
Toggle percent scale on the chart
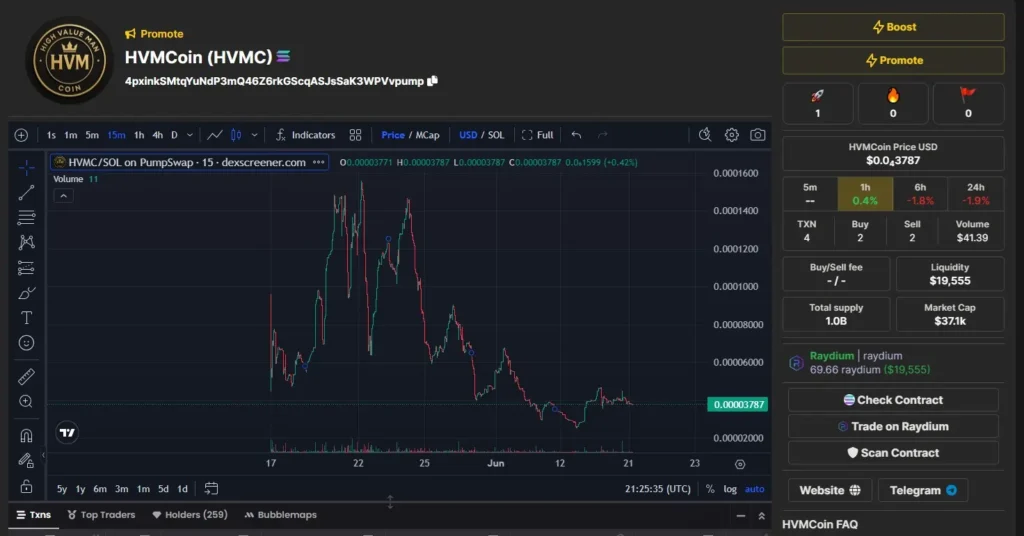(x=710, y=489)
